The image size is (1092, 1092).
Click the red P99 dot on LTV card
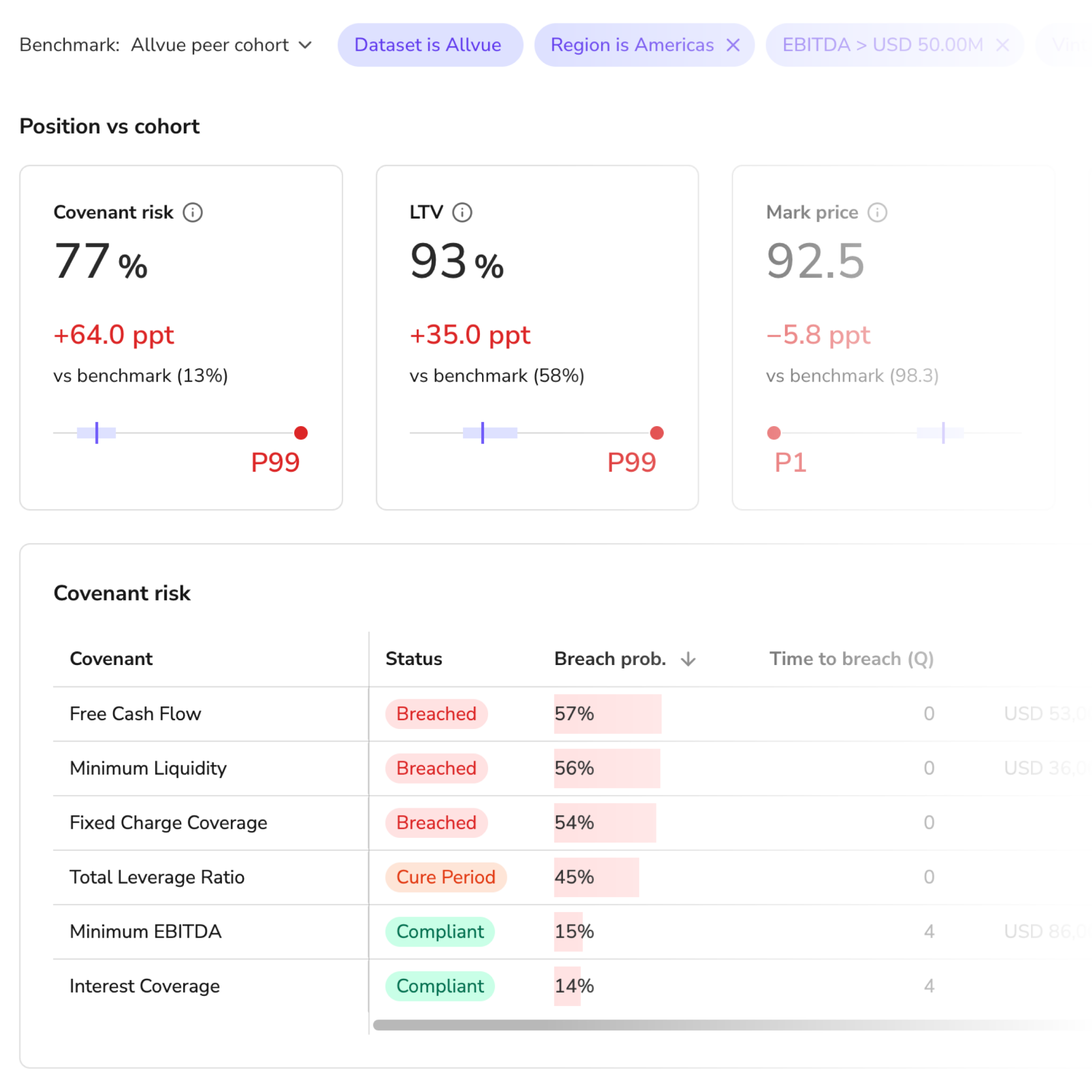click(657, 433)
